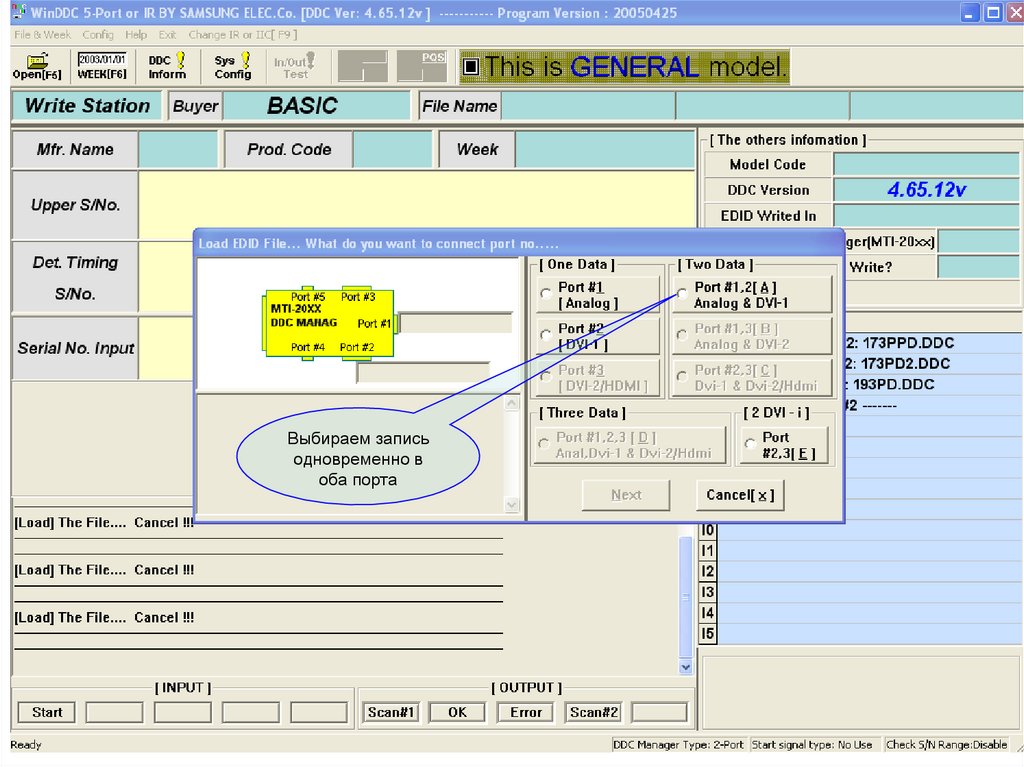
Task: Click the Start button in INPUT section
Action: tap(47, 712)
